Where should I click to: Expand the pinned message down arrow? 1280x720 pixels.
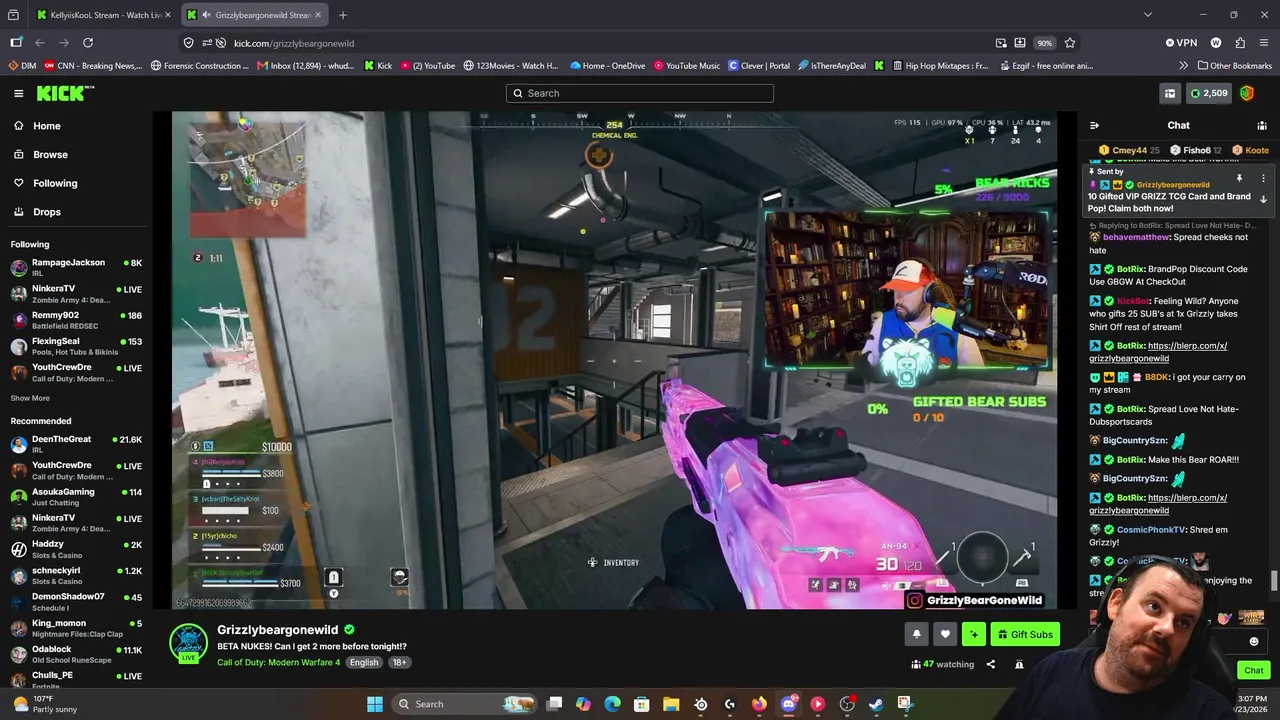[1263, 199]
